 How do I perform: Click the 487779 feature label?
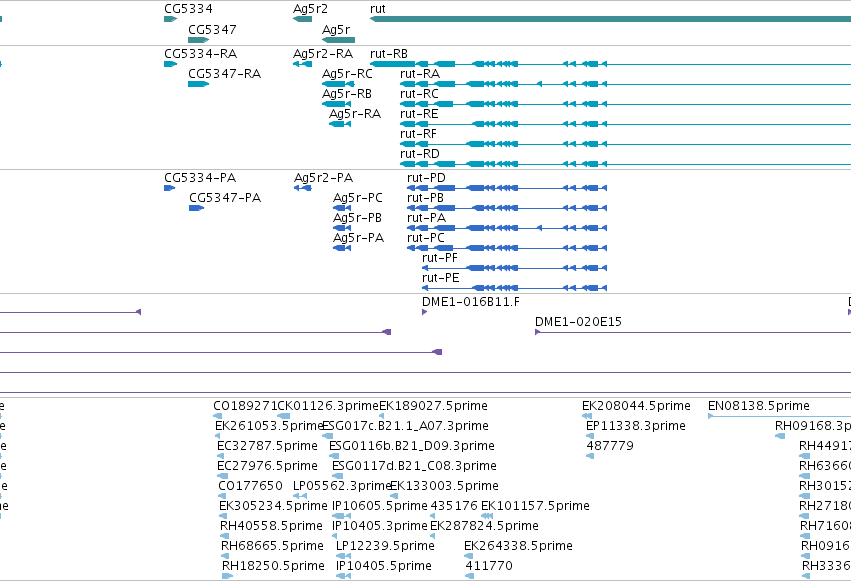coord(609,446)
